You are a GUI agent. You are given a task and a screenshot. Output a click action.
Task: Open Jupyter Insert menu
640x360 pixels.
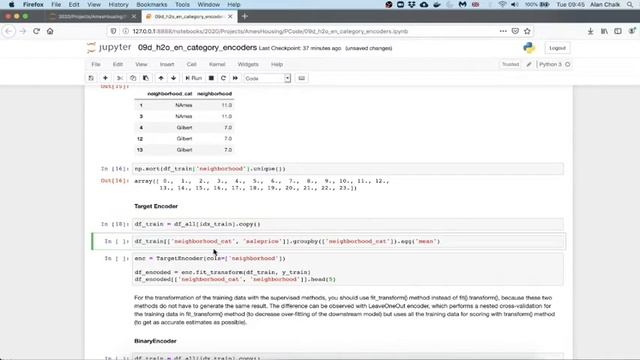click(167, 64)
